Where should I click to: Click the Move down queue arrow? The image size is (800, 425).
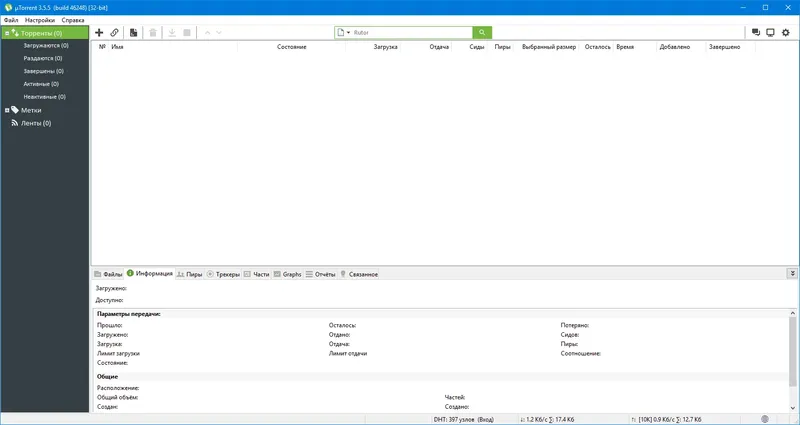click(x=219, y=33)
